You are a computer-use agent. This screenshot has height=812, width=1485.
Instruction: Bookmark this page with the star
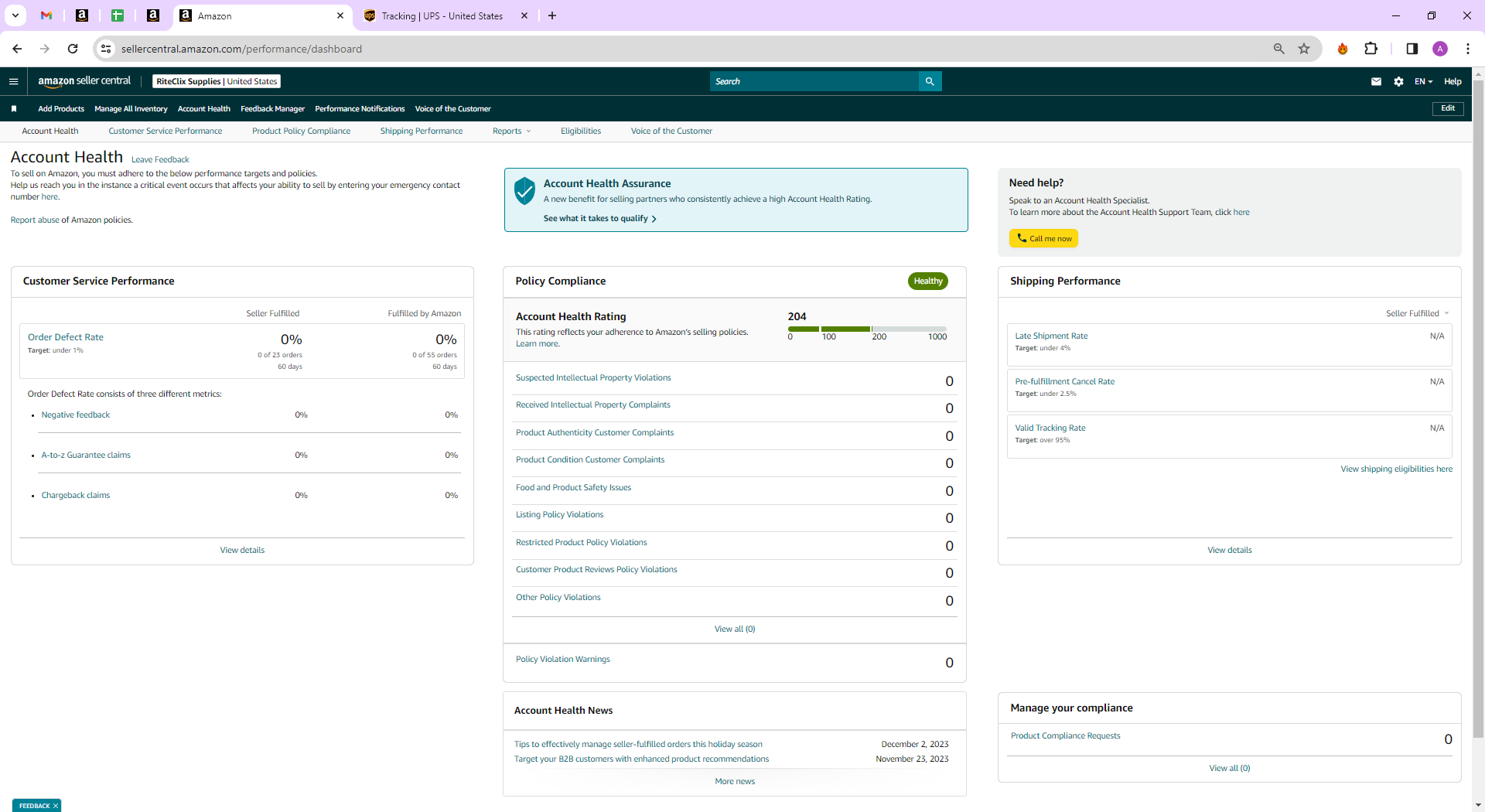1304,49
